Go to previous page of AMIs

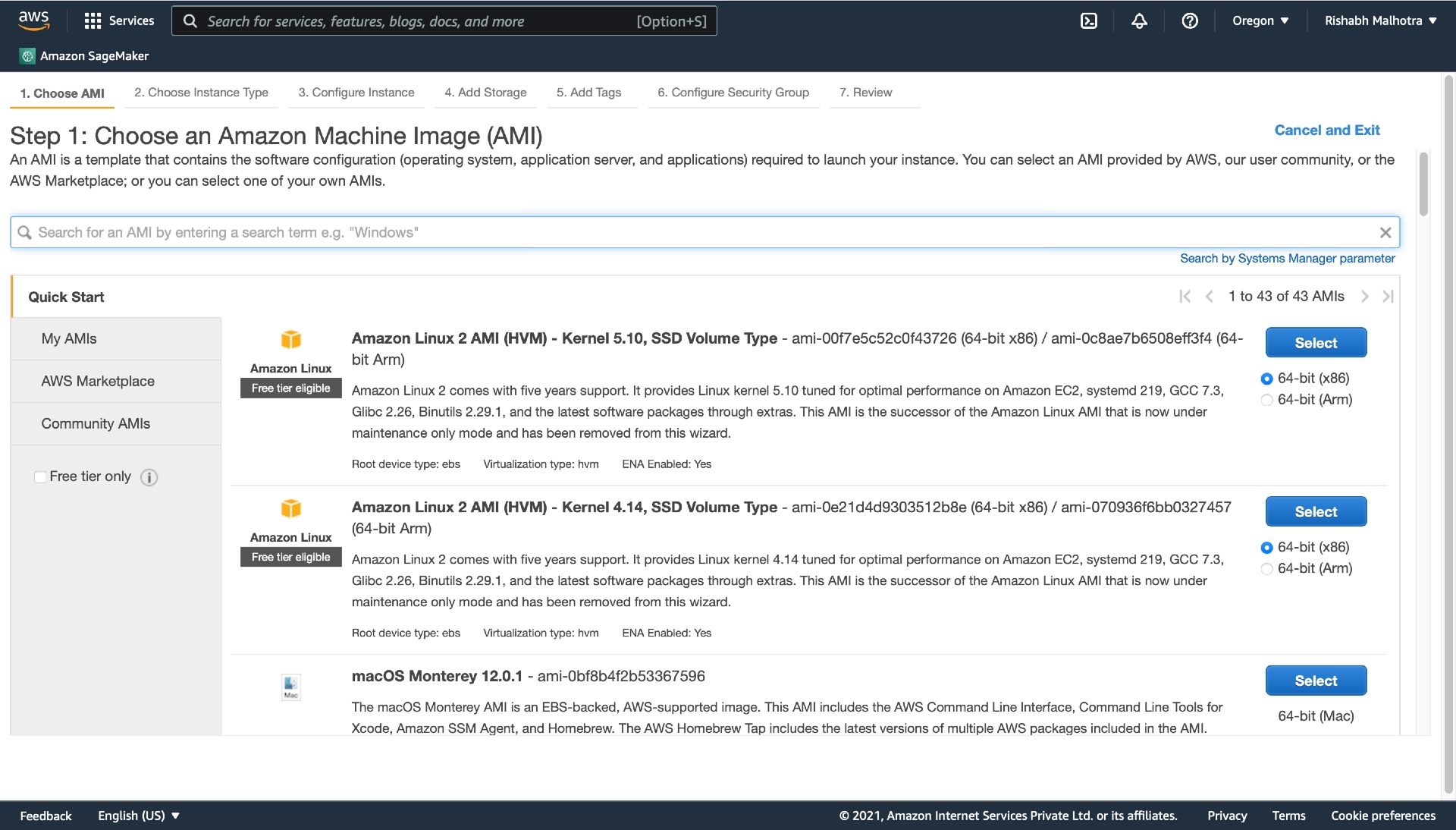tap(1210, 297)
